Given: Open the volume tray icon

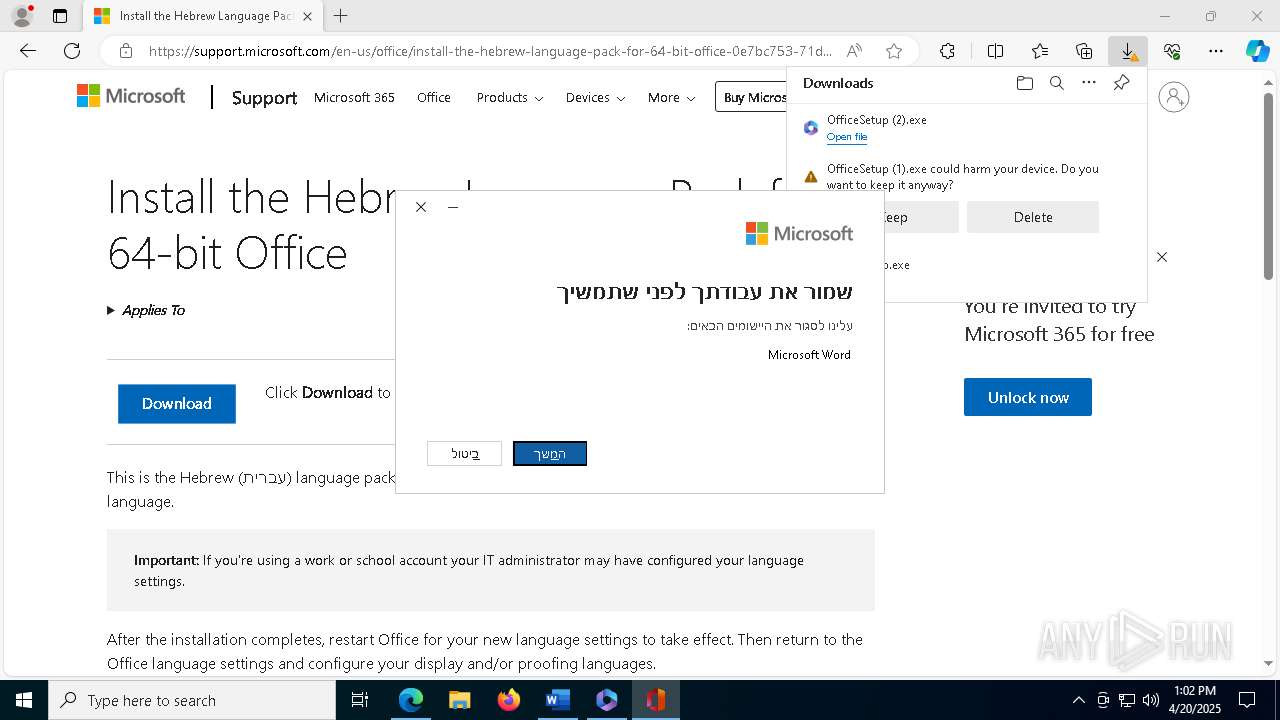Looking at the screenshot, I should [x=1151, y=700].
